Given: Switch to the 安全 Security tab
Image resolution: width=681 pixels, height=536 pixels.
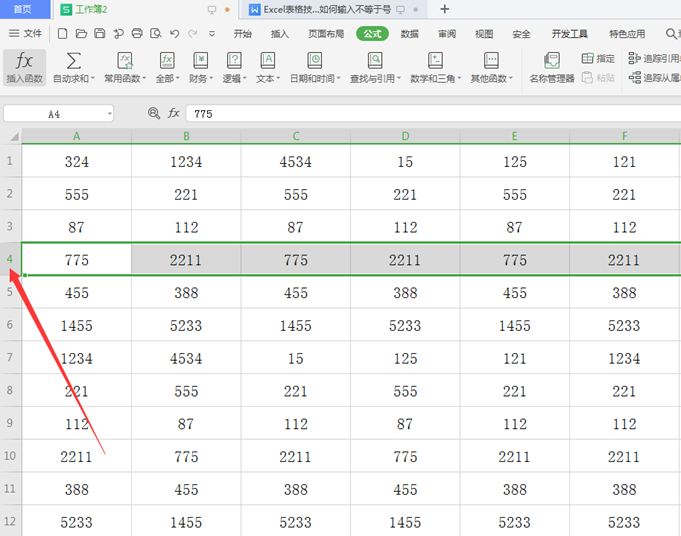Looking at the screenshot, I should (x=521, y=34).
